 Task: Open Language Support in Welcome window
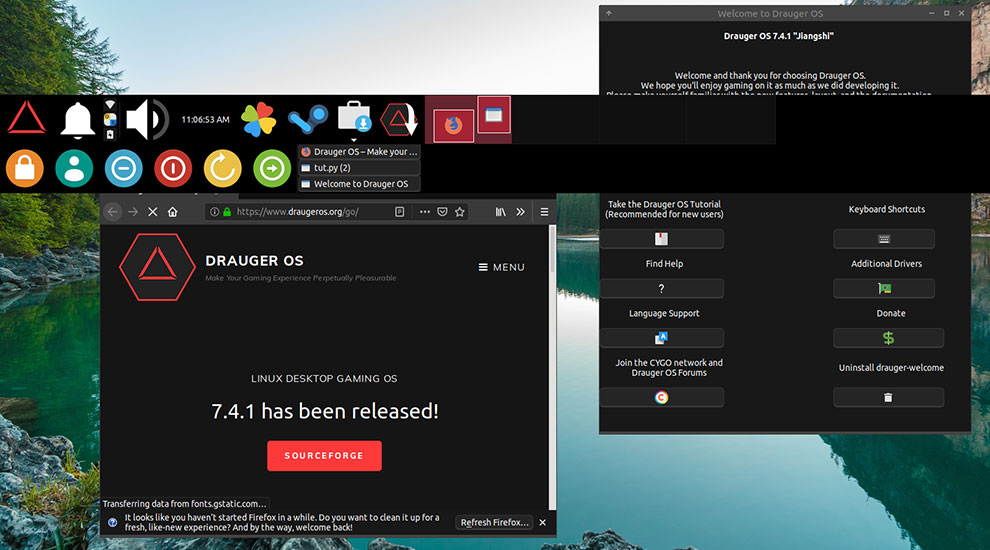pos(661,338)
